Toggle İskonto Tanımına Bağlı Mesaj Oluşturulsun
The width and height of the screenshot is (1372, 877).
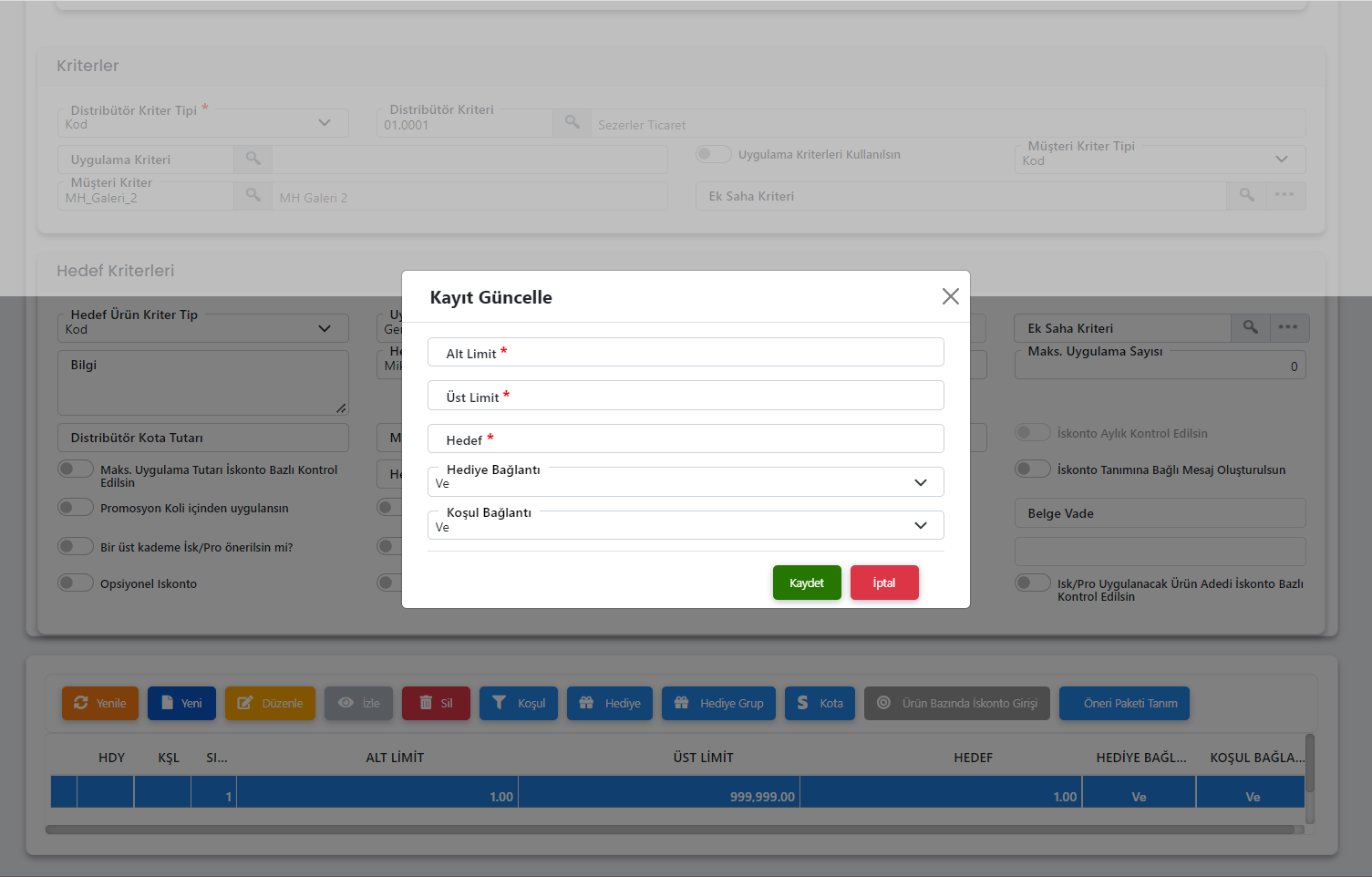1033,469
